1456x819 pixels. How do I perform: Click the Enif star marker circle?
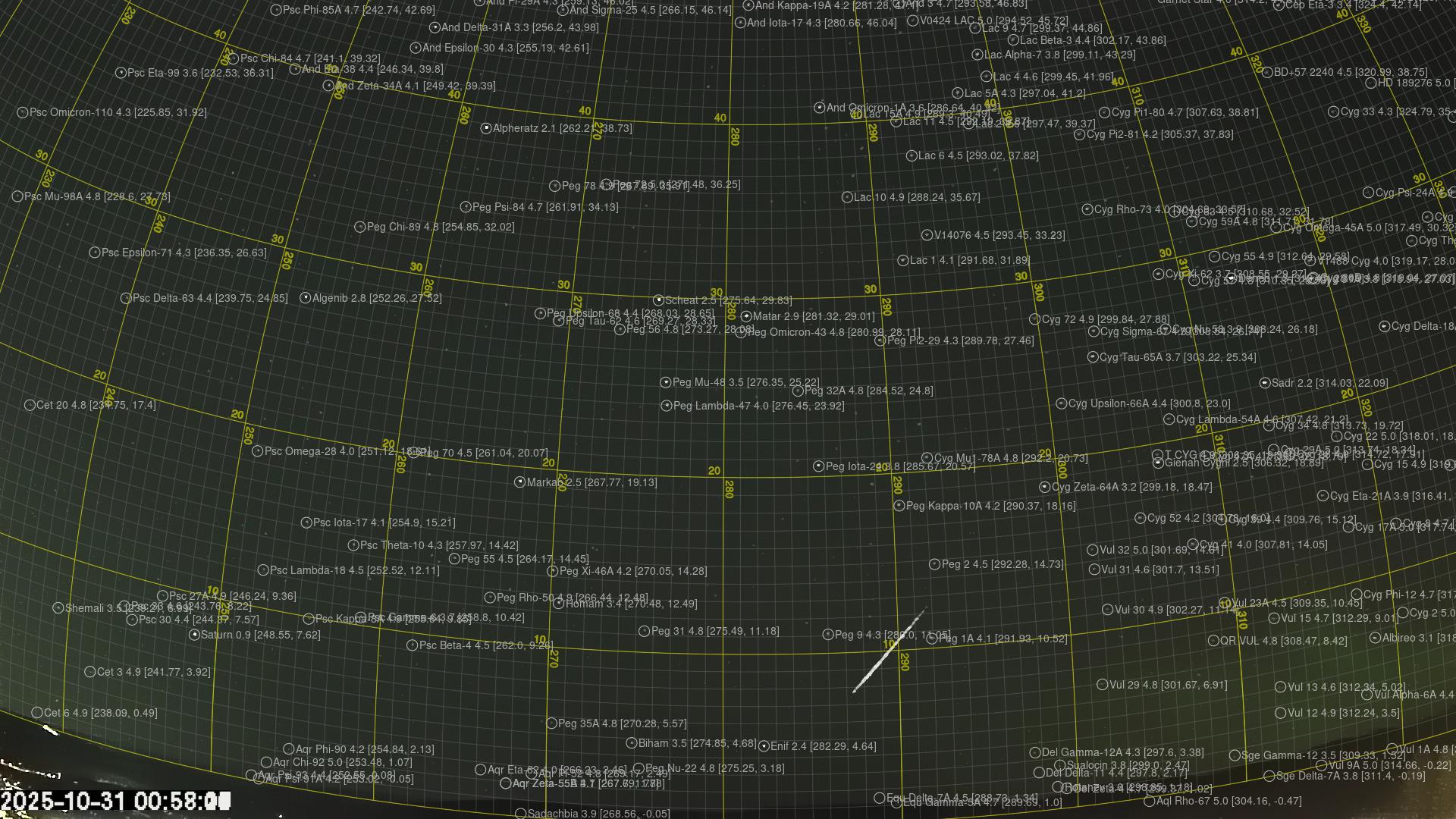click(x=764, y=747)
